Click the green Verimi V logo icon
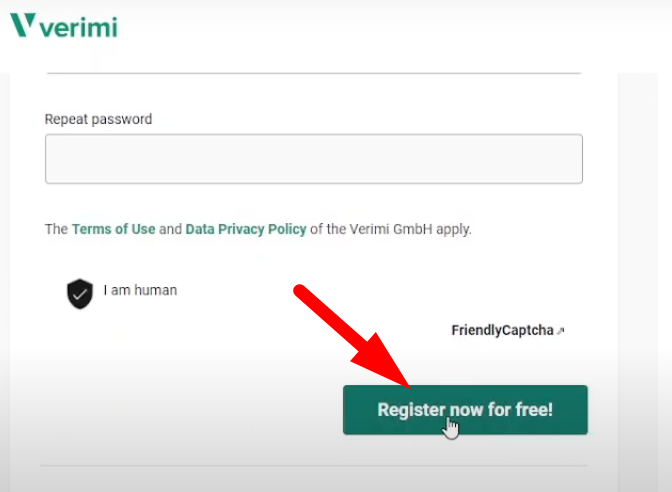The width and height of the screenshot is (672, 492). pyautogui.click(x=23, y=25)
